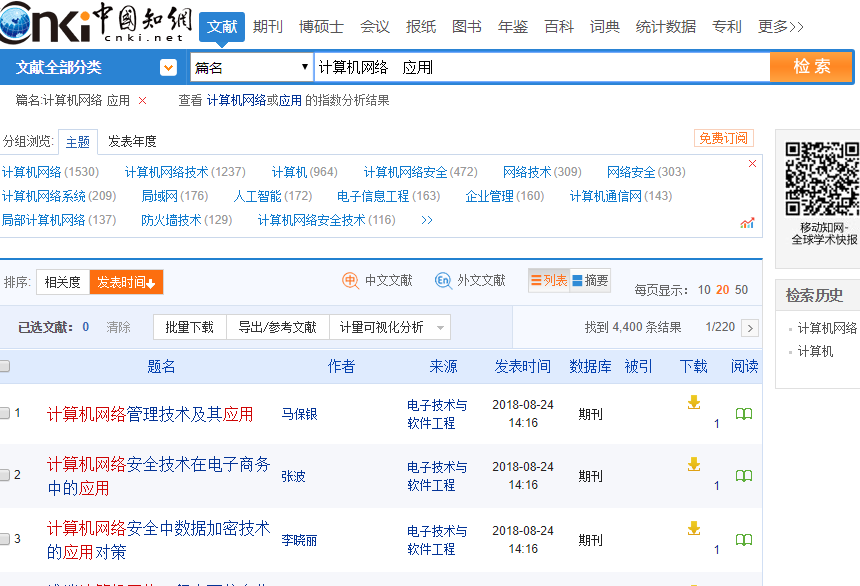The height and width of the screenshot is (586, 860).
Task: Open the 计算机网络 index analysis link
Action: pyautogui.click(x=236, y=100)
